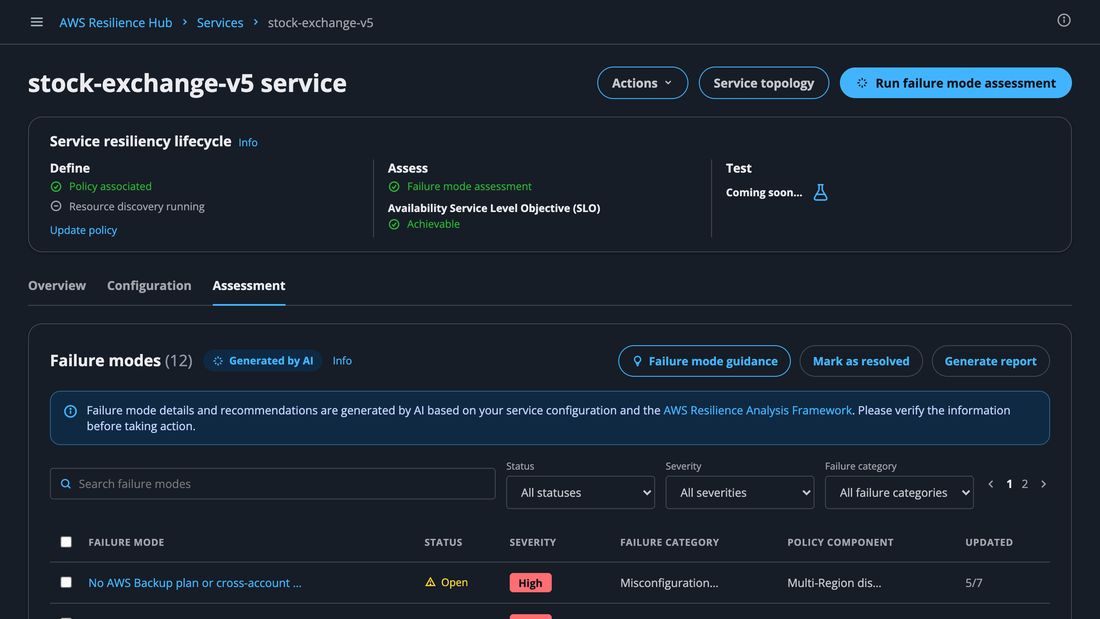Click the Resource discovery running status icon
Image resolution: width=1100 pixels, height=619 pixels.
point(56,206)
